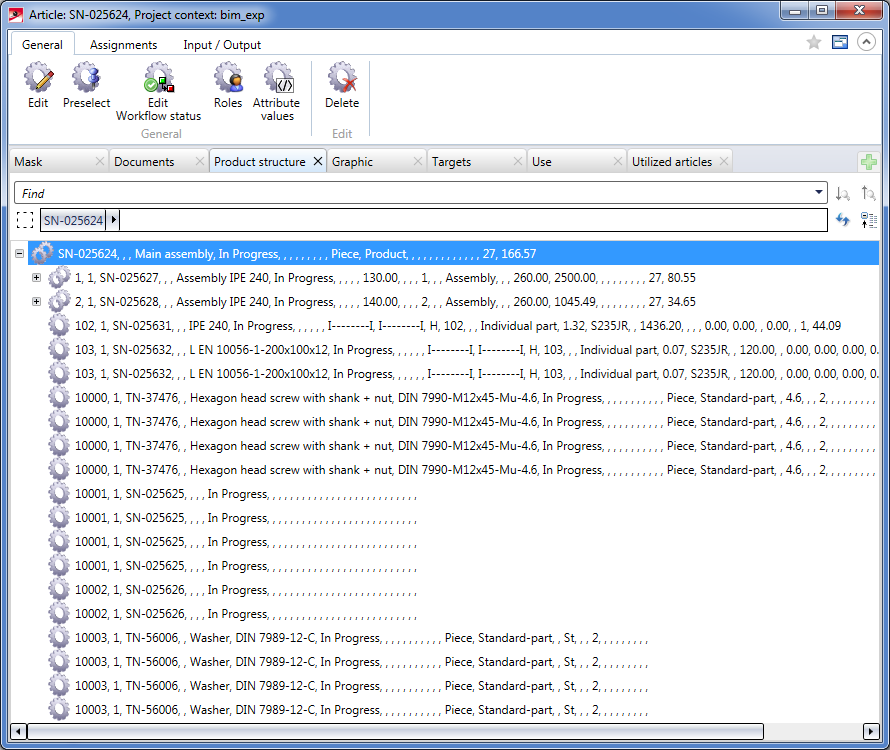Close the Targets tab
890x750 pixels.
click(518, 161)
